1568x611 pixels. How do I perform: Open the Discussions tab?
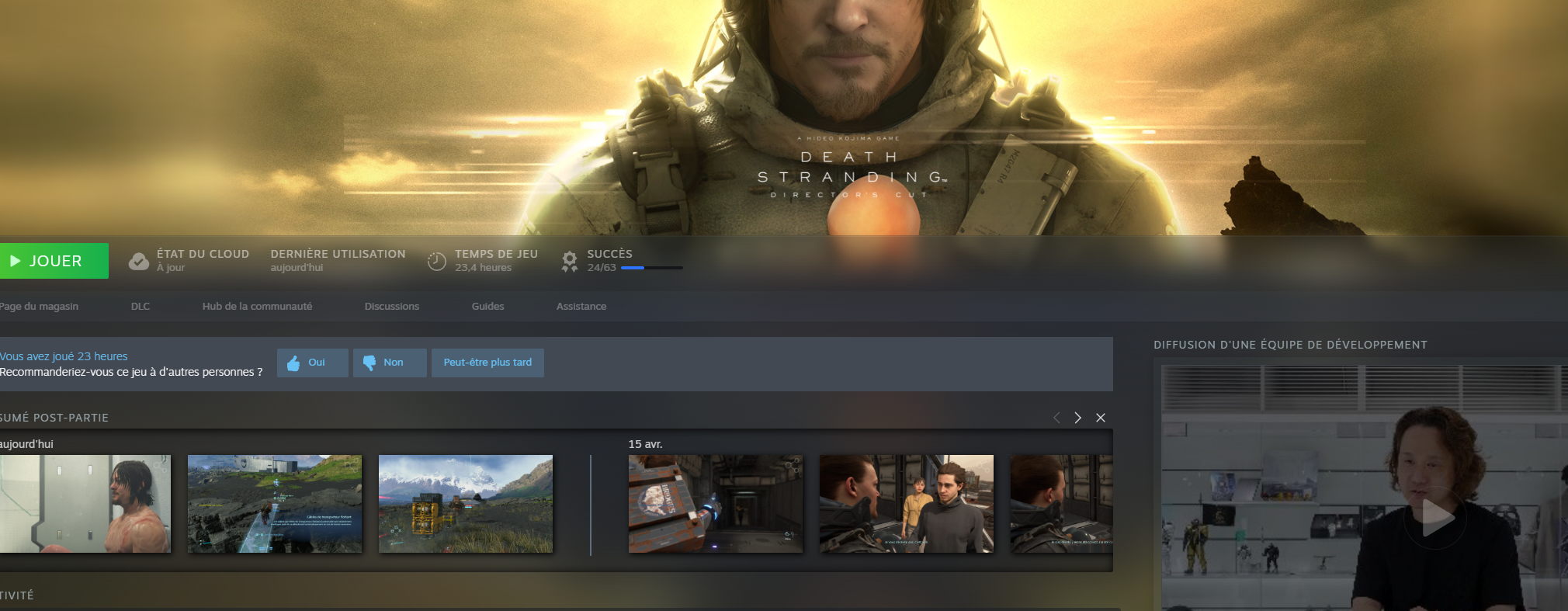click(392, 307)
